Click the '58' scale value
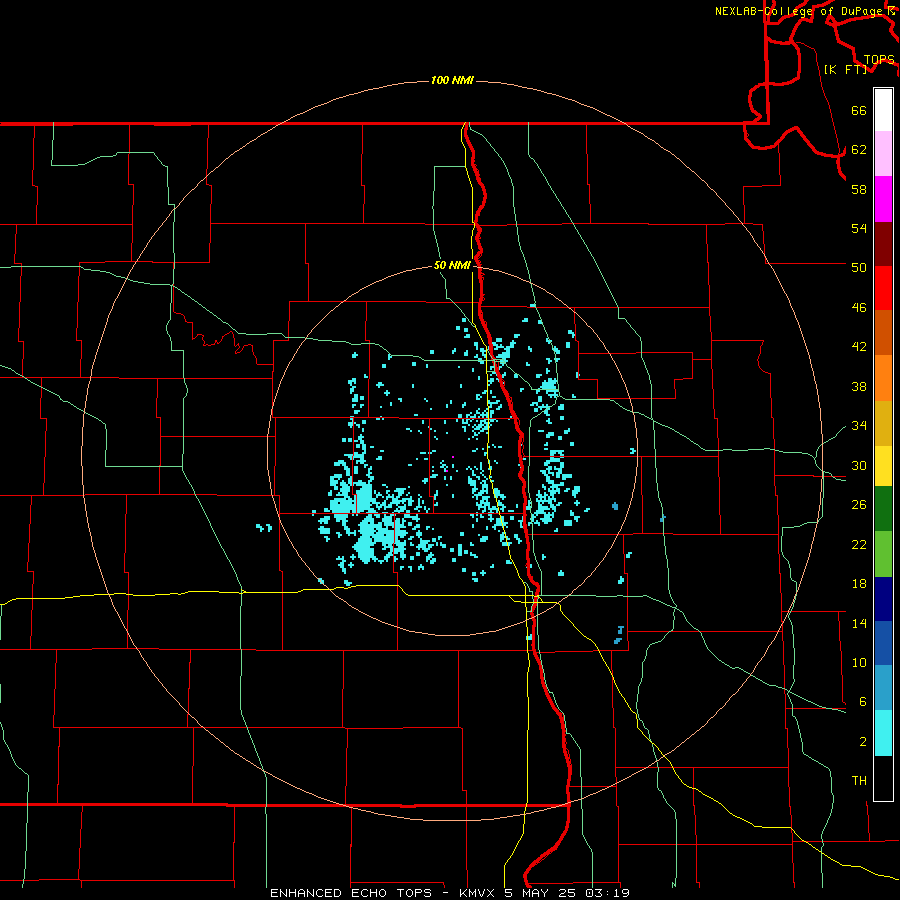The width and height of the screenshot is (900, 900). 859,189
